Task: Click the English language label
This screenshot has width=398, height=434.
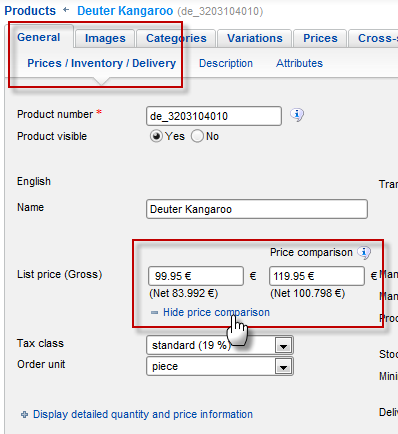Action: click(x=34, y=181)
